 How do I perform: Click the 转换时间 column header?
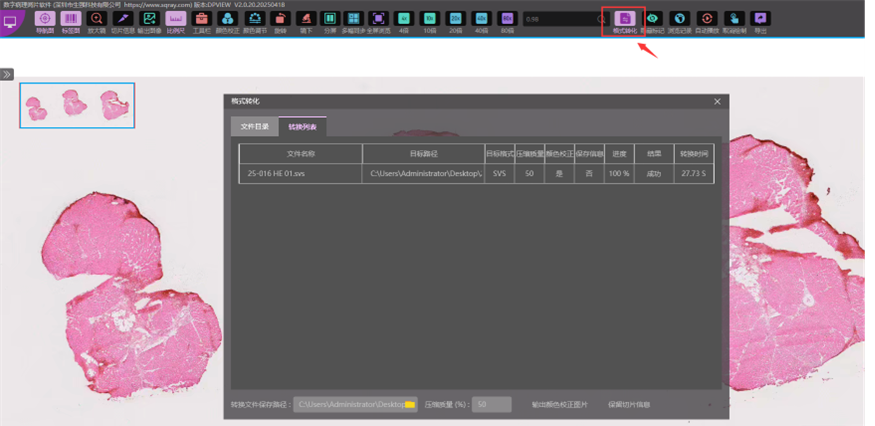(x=694, y=154)
